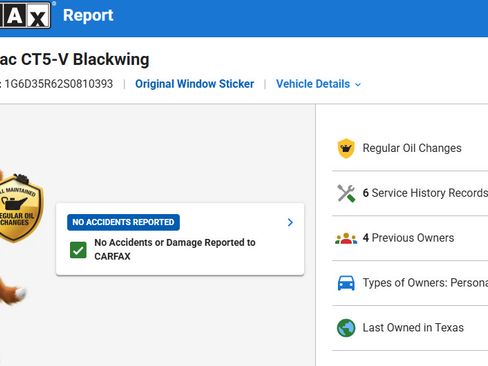Click the CARFAX logo in header

[25, 15]
